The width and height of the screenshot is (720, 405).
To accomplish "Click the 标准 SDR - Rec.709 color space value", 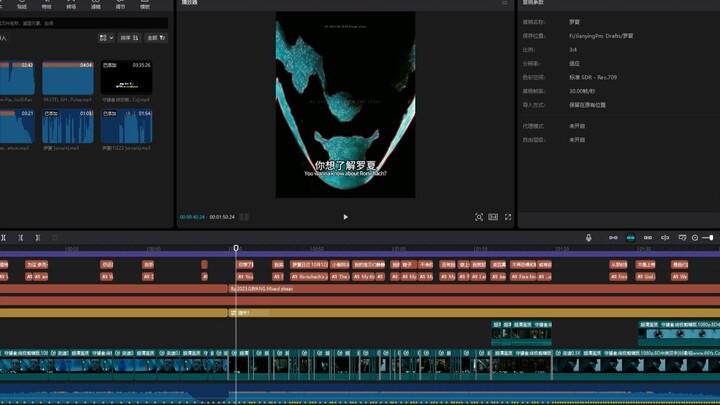I will point(593,77).
